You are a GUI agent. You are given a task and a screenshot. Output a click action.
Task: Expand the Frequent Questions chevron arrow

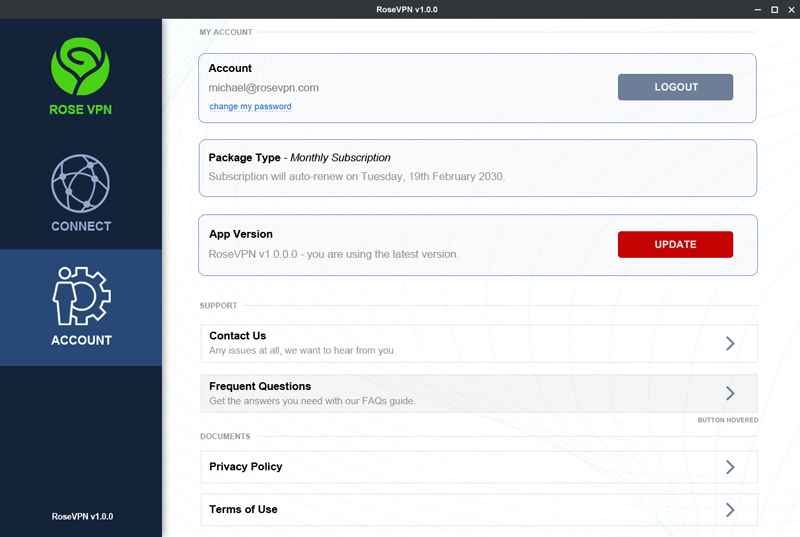click(x=730, y=393)
